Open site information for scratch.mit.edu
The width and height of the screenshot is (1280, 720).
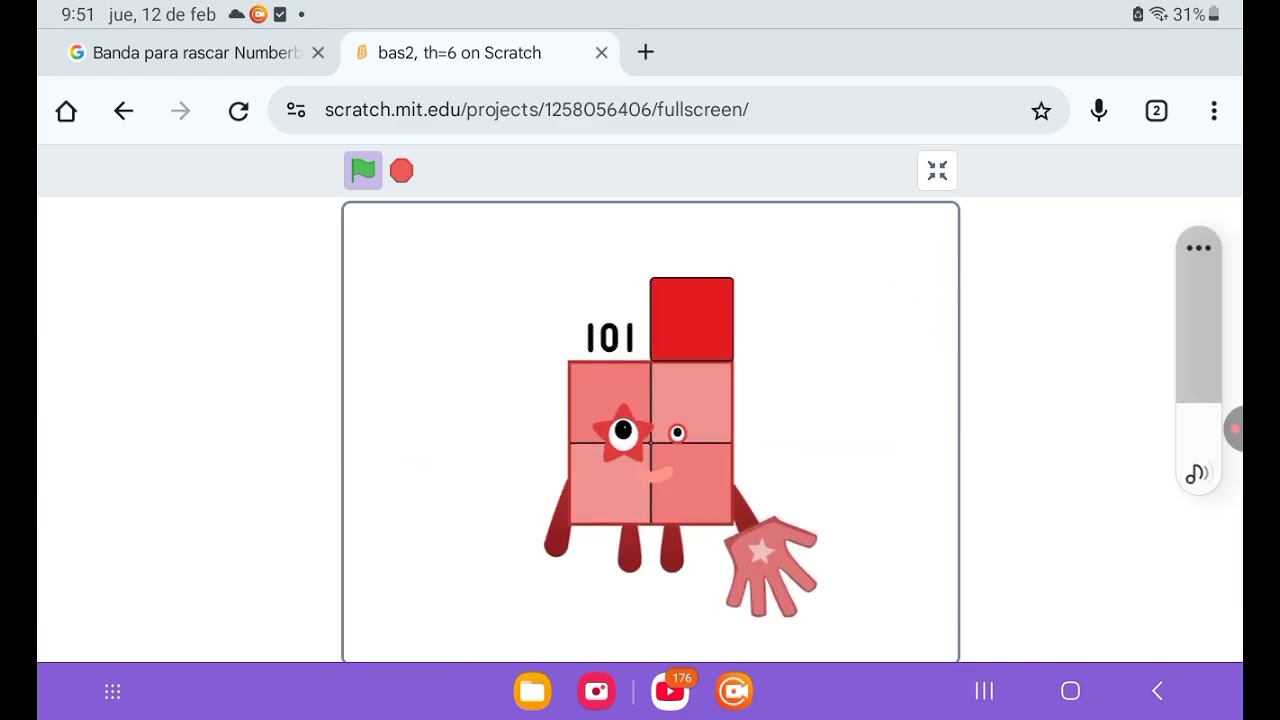tap(296, 110)
